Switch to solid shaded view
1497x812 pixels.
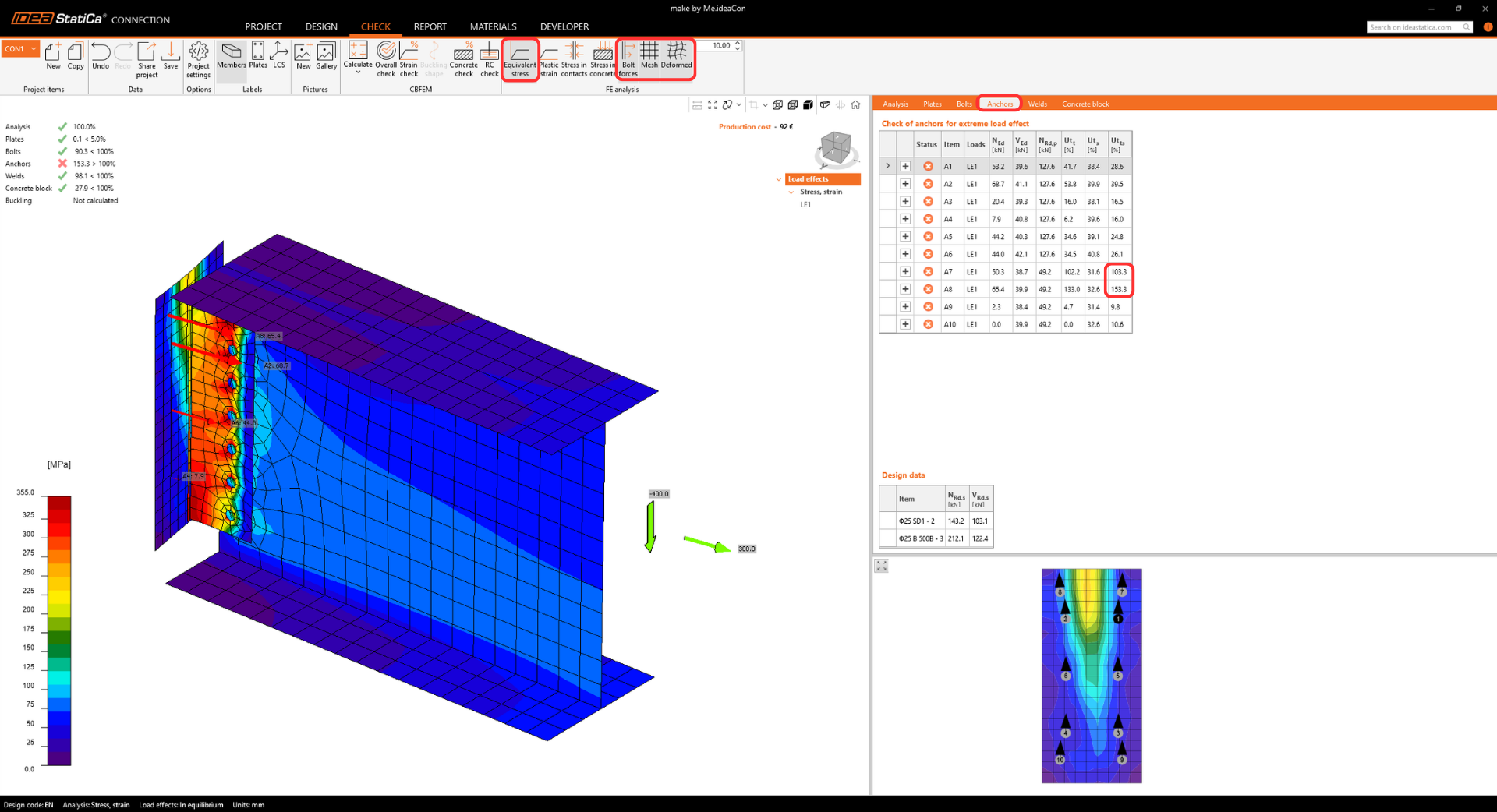pos(809,104)
